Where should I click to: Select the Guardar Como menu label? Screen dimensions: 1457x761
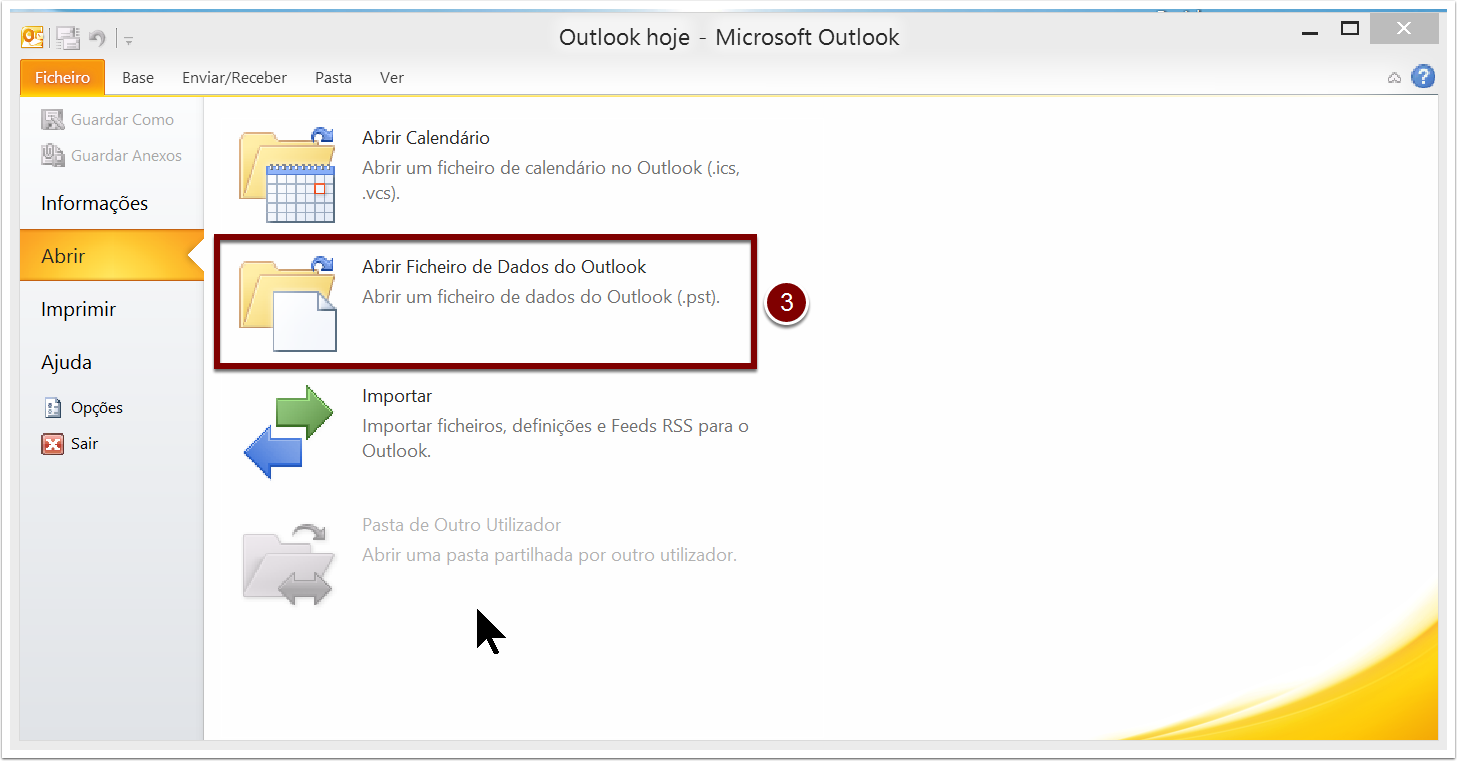(122, 120)
